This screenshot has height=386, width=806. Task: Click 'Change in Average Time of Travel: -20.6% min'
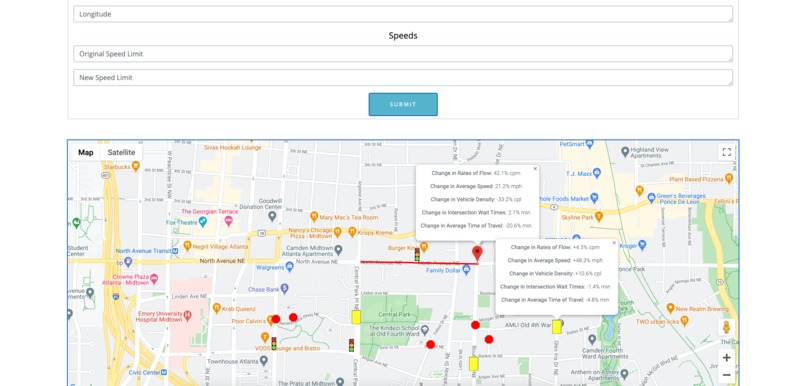click(x=476, y=226)
